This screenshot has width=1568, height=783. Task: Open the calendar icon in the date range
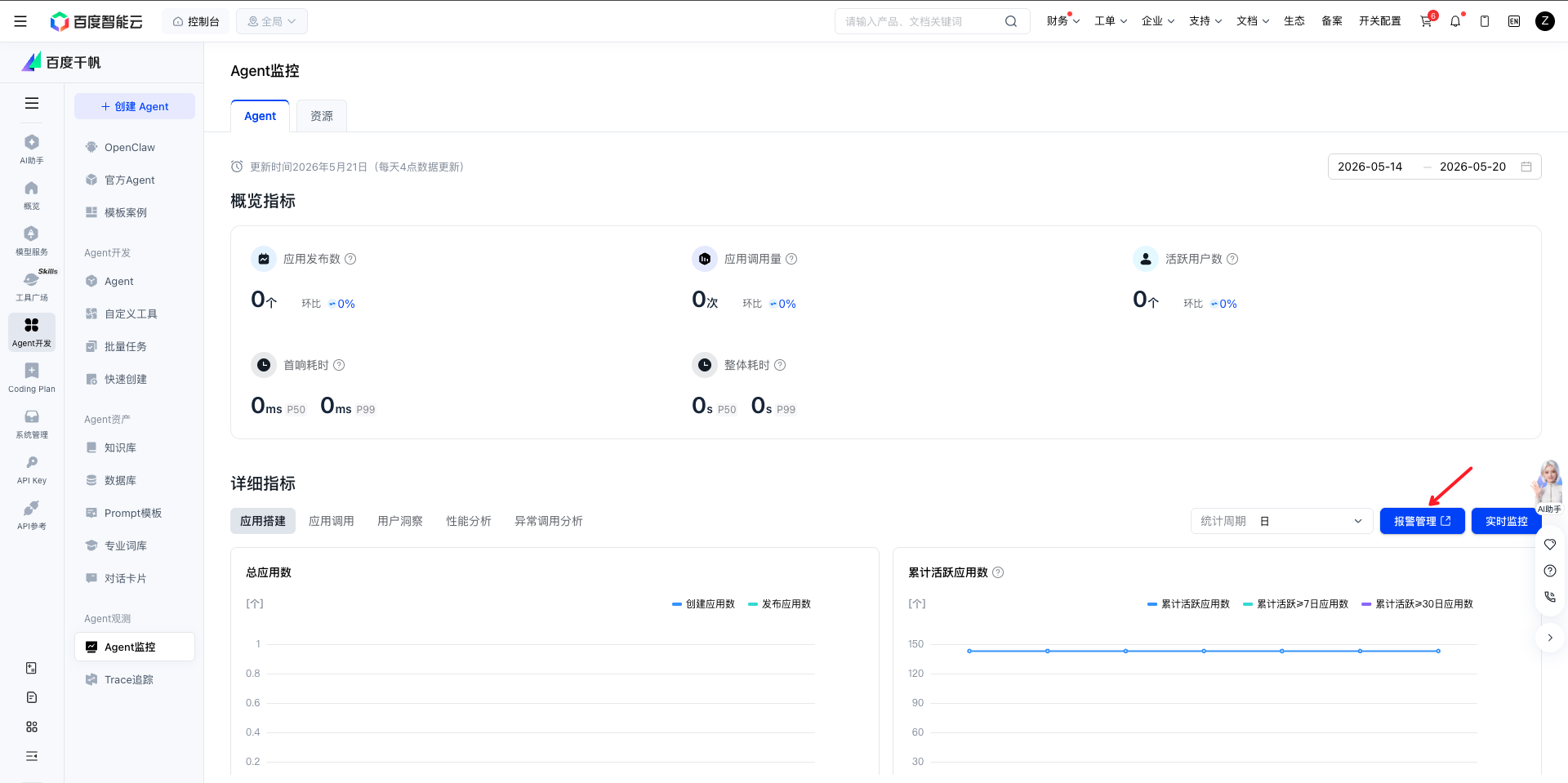pos(1526,167)
